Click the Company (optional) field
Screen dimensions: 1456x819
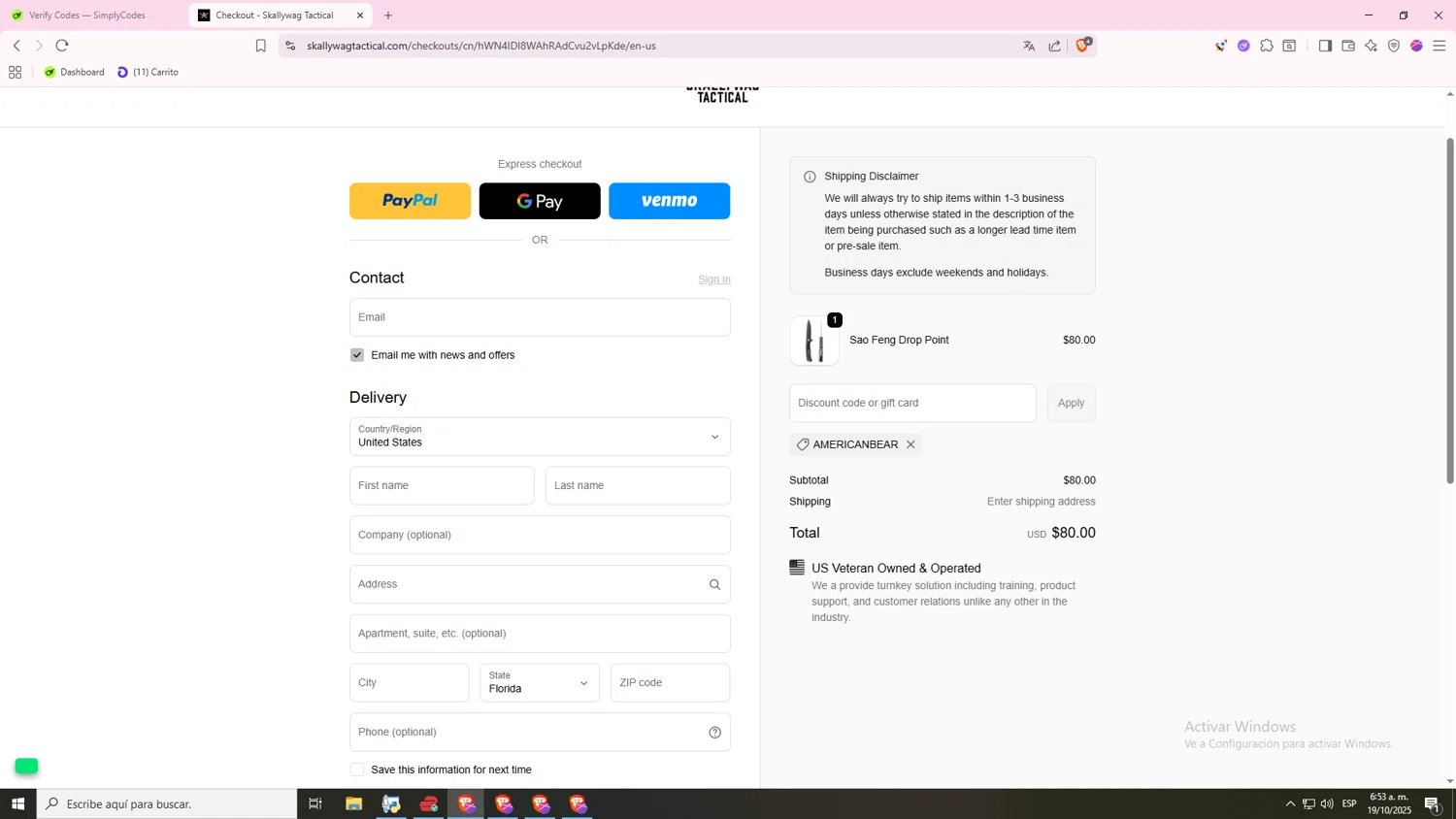pyautogui.click(x=540, y=536)
